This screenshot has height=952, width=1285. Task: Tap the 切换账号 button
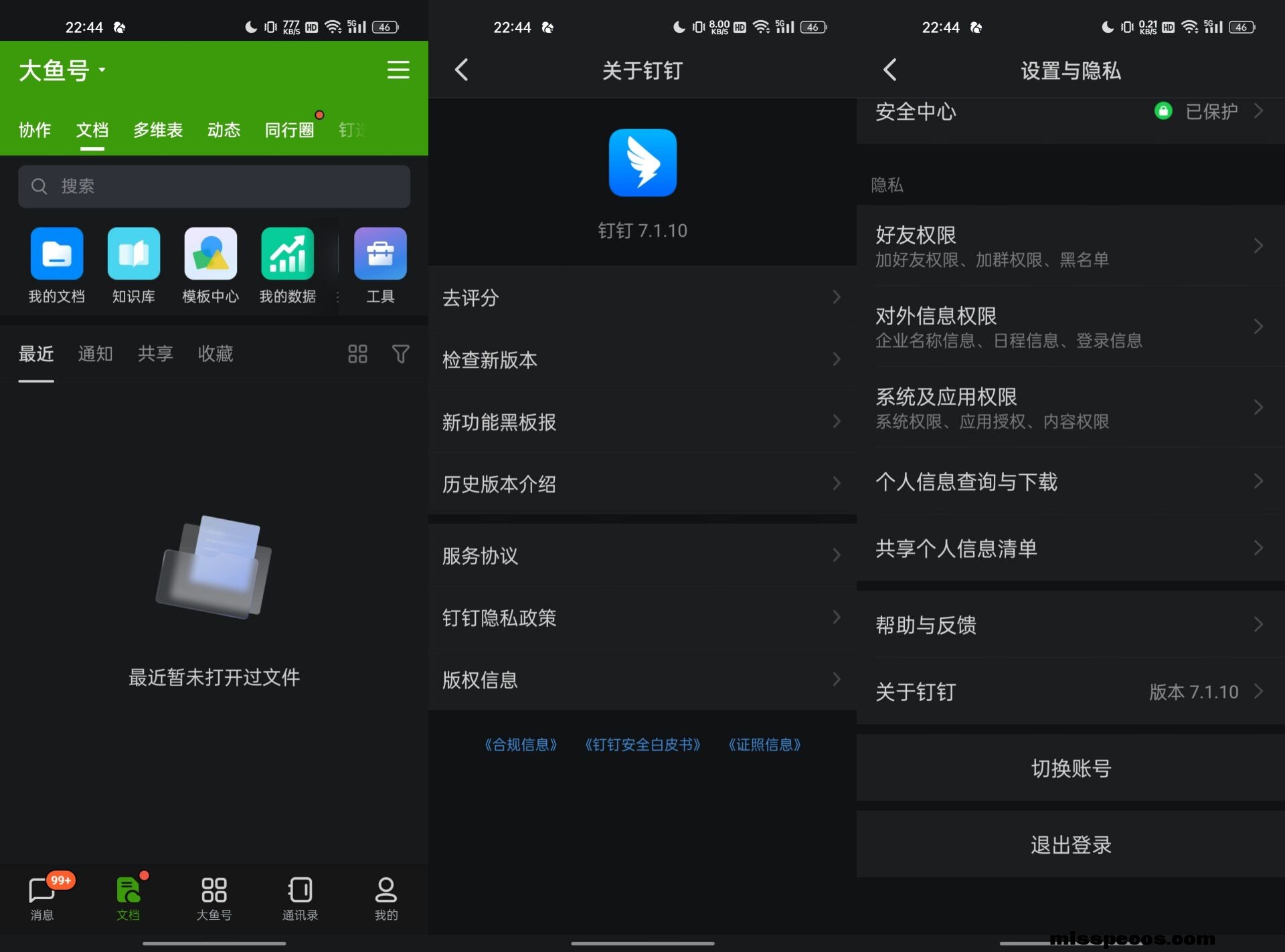click(x=1071, y=768)
